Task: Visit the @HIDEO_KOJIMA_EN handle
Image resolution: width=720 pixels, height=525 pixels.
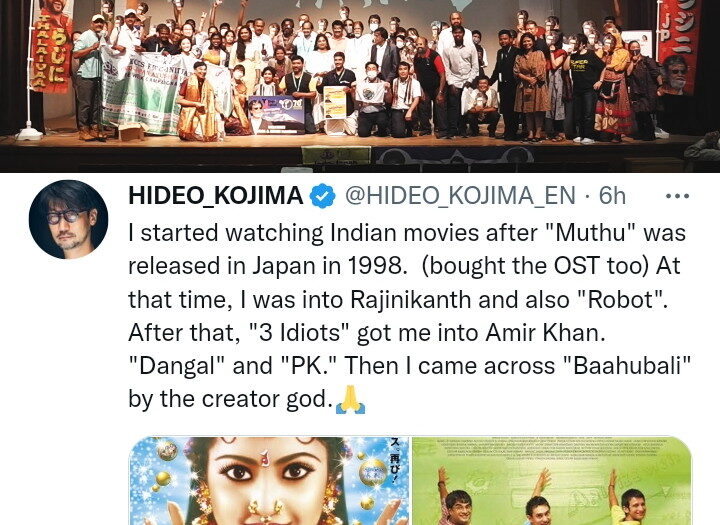Action: tap(460, 196)
